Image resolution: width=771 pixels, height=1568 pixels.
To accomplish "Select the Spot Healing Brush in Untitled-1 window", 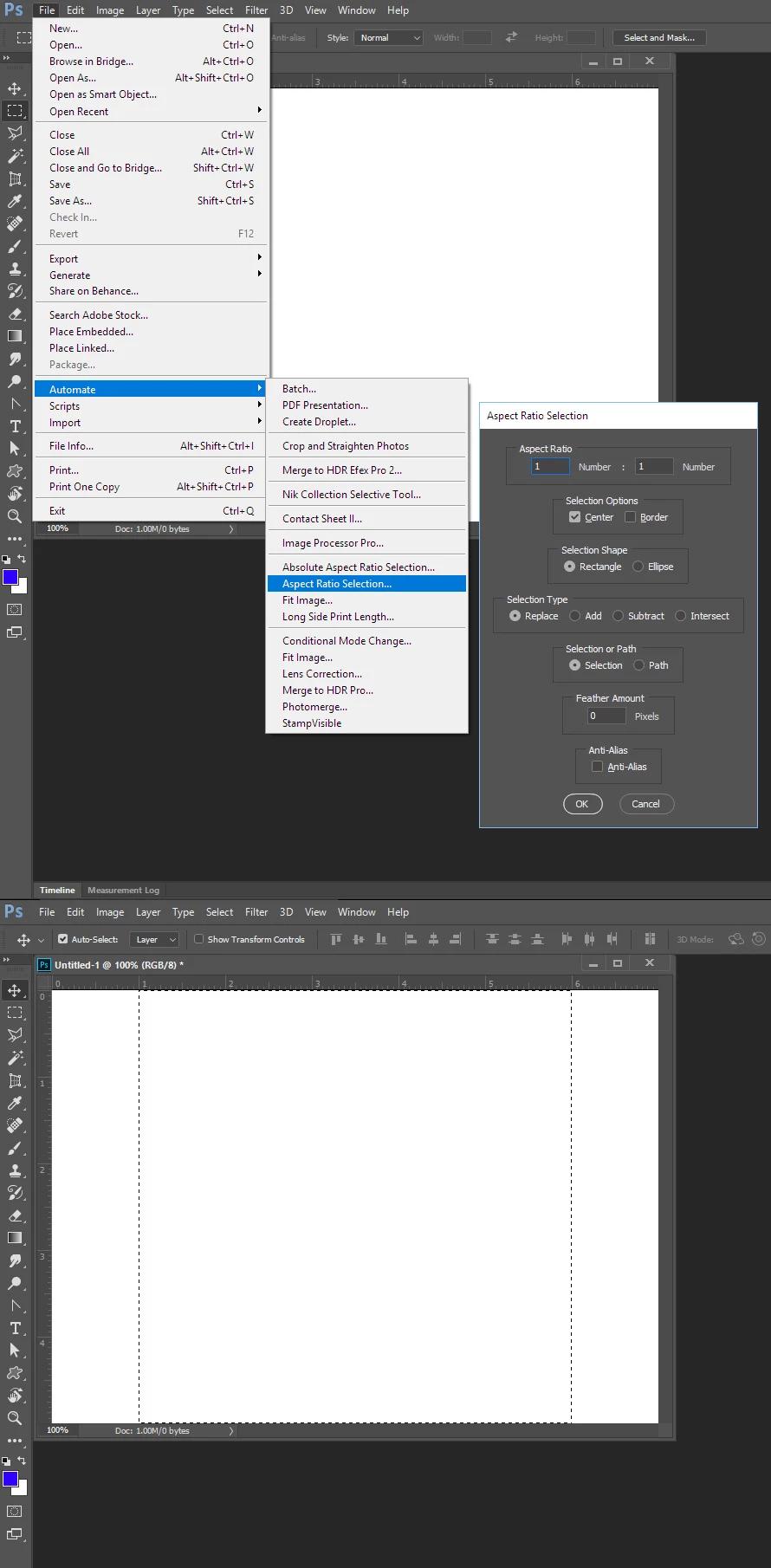I will 15,1125.
